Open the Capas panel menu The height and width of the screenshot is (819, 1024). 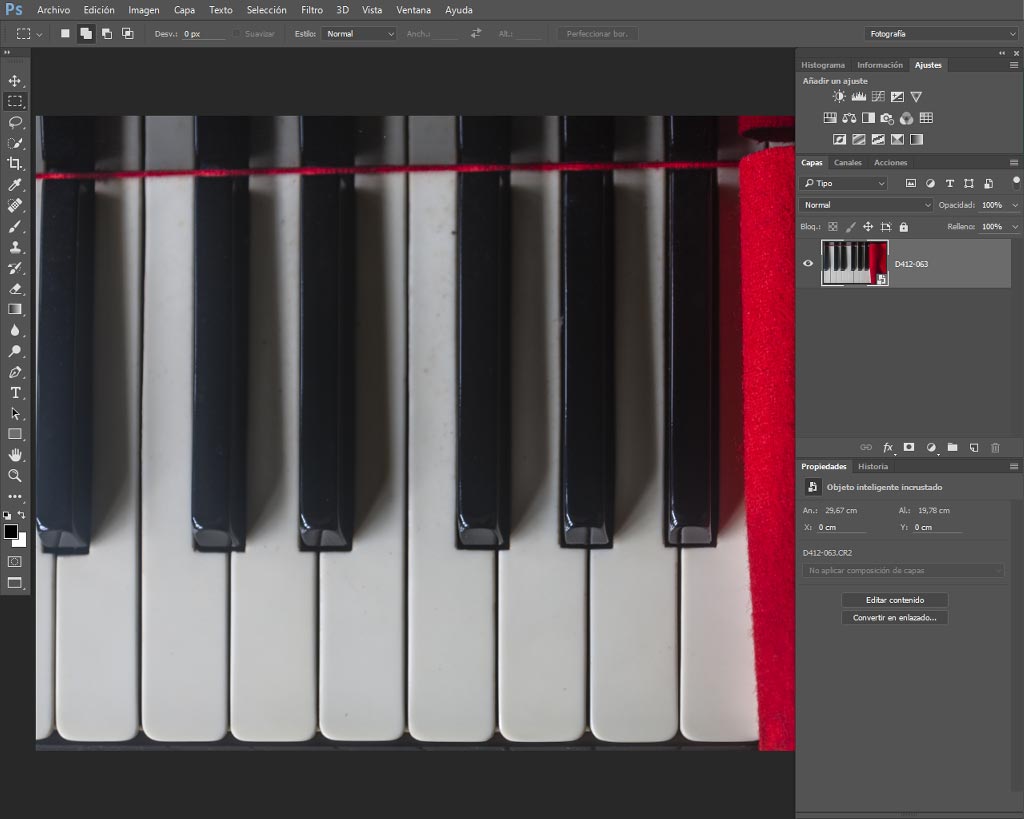coord(1014,163)
